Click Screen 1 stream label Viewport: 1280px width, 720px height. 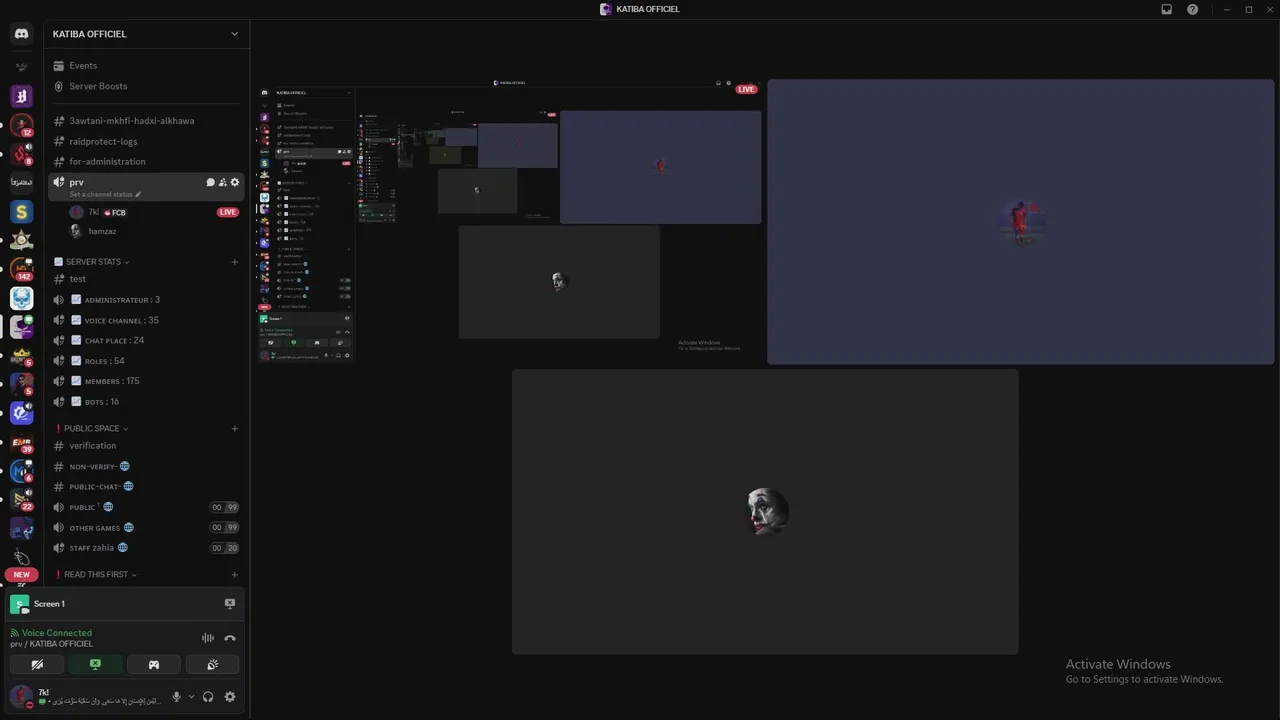coord(49,604)
